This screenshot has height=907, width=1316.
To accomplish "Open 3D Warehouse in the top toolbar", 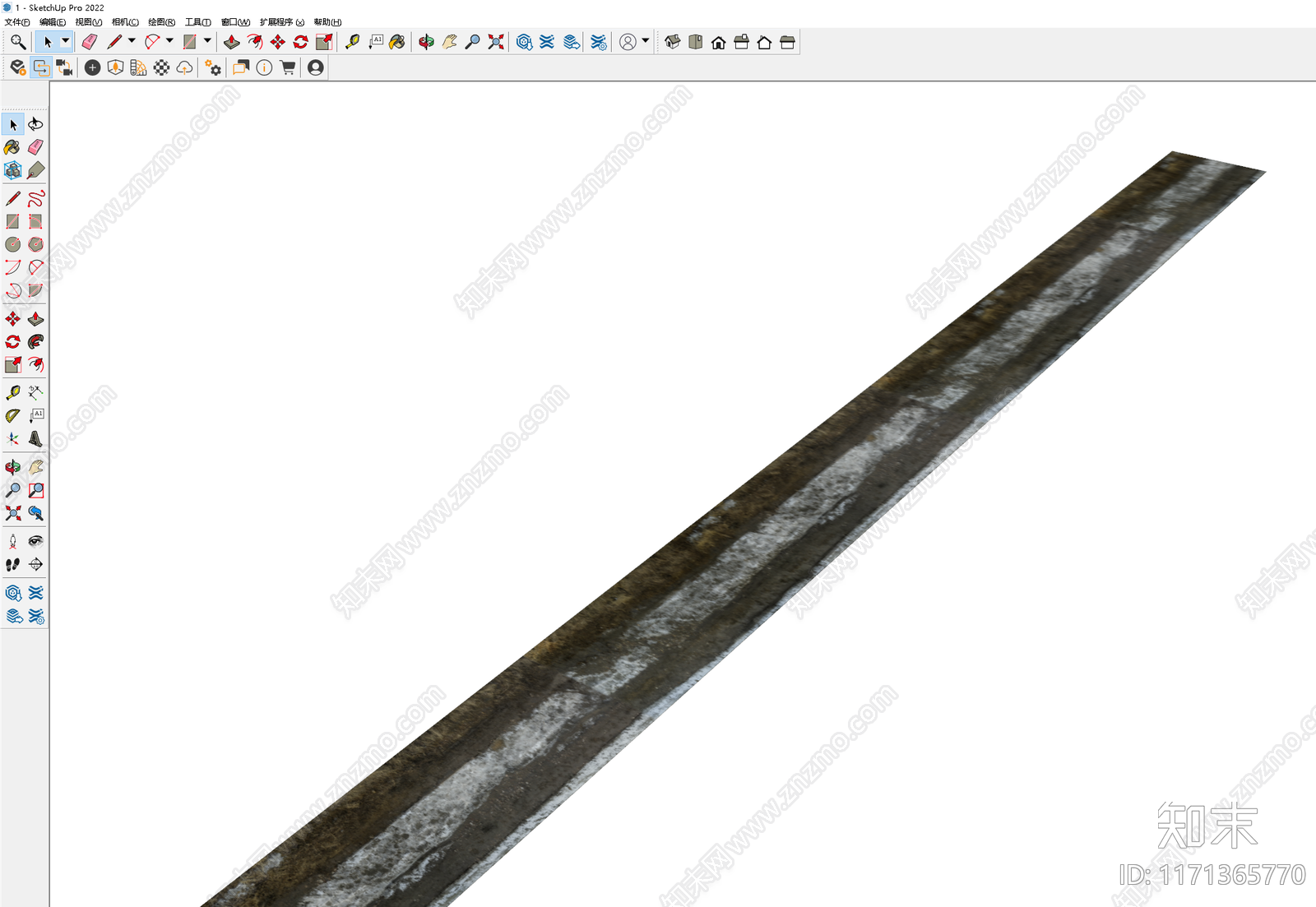I will pyautogui.click(x=524, y=42).
